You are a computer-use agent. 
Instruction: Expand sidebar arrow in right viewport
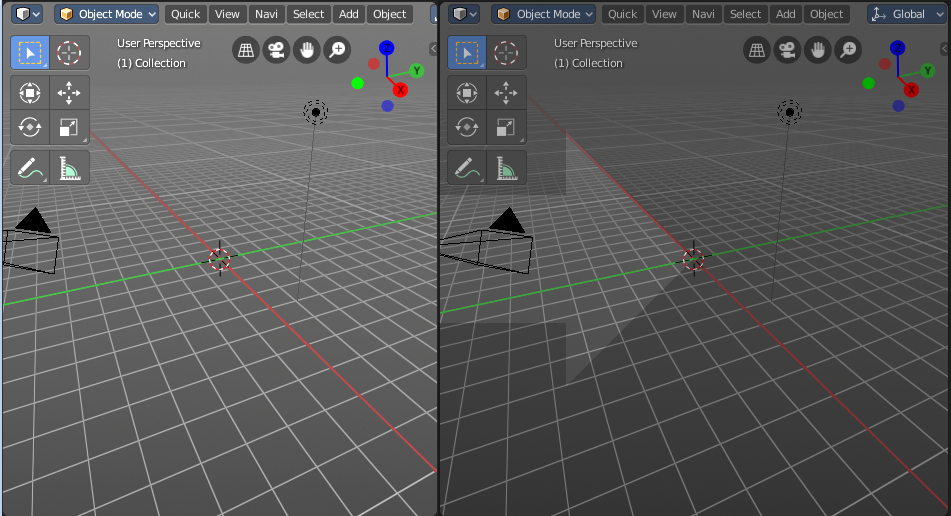tap(945, 49)
